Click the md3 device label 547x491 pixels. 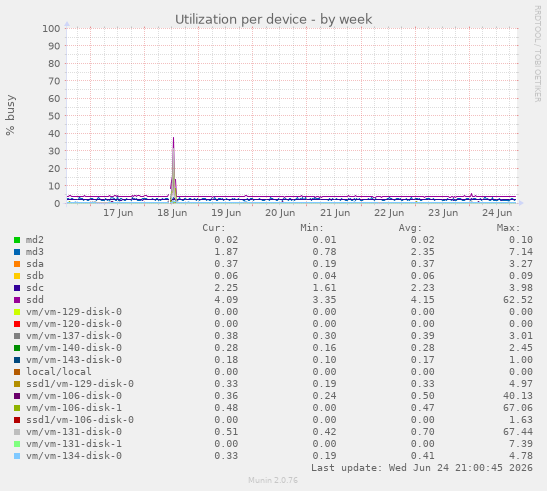pos(35,252)
